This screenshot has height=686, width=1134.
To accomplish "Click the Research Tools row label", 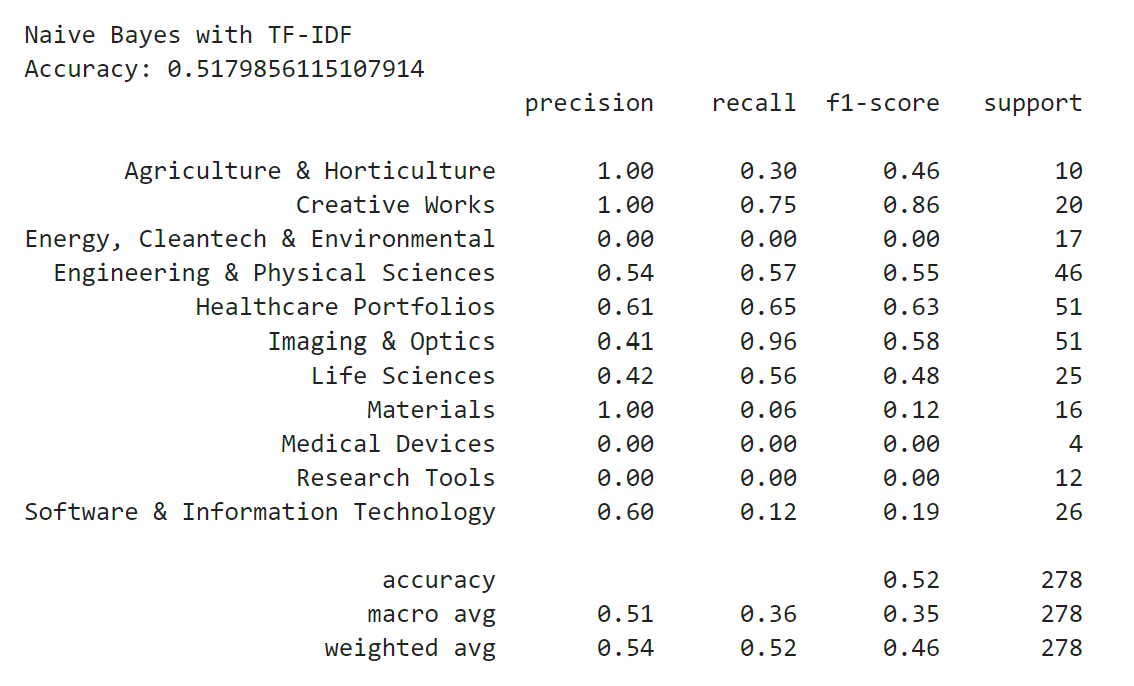I will pyautogui.click(x=395, y=478).
